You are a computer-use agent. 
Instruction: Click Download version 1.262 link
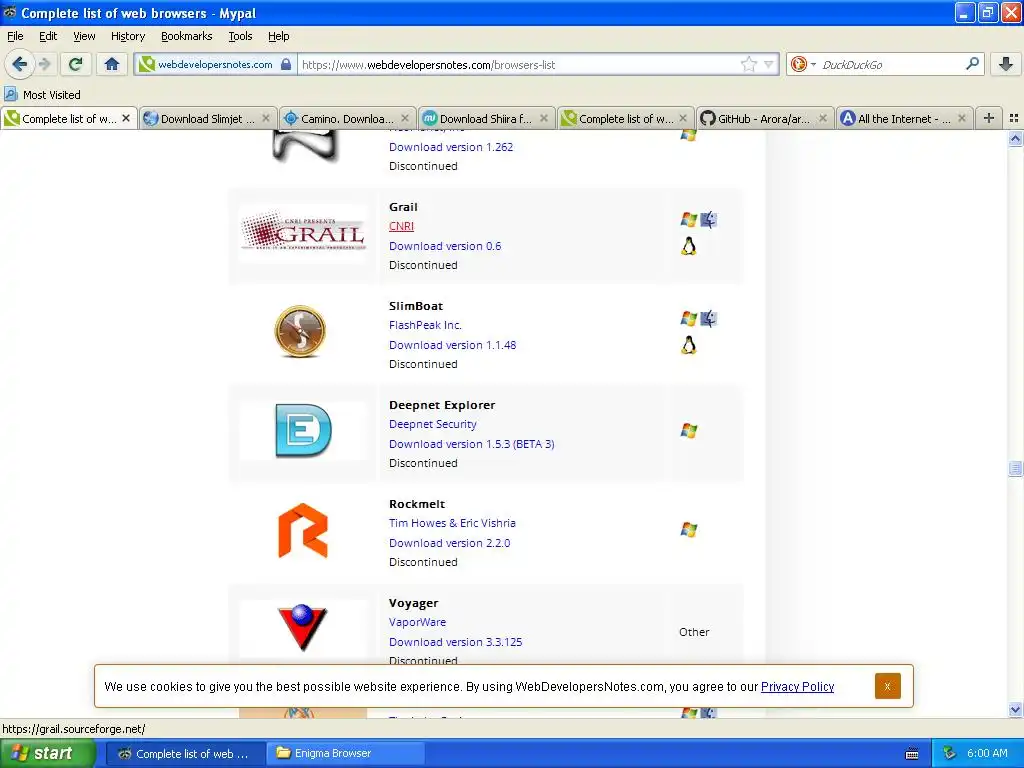coord(451,147)
